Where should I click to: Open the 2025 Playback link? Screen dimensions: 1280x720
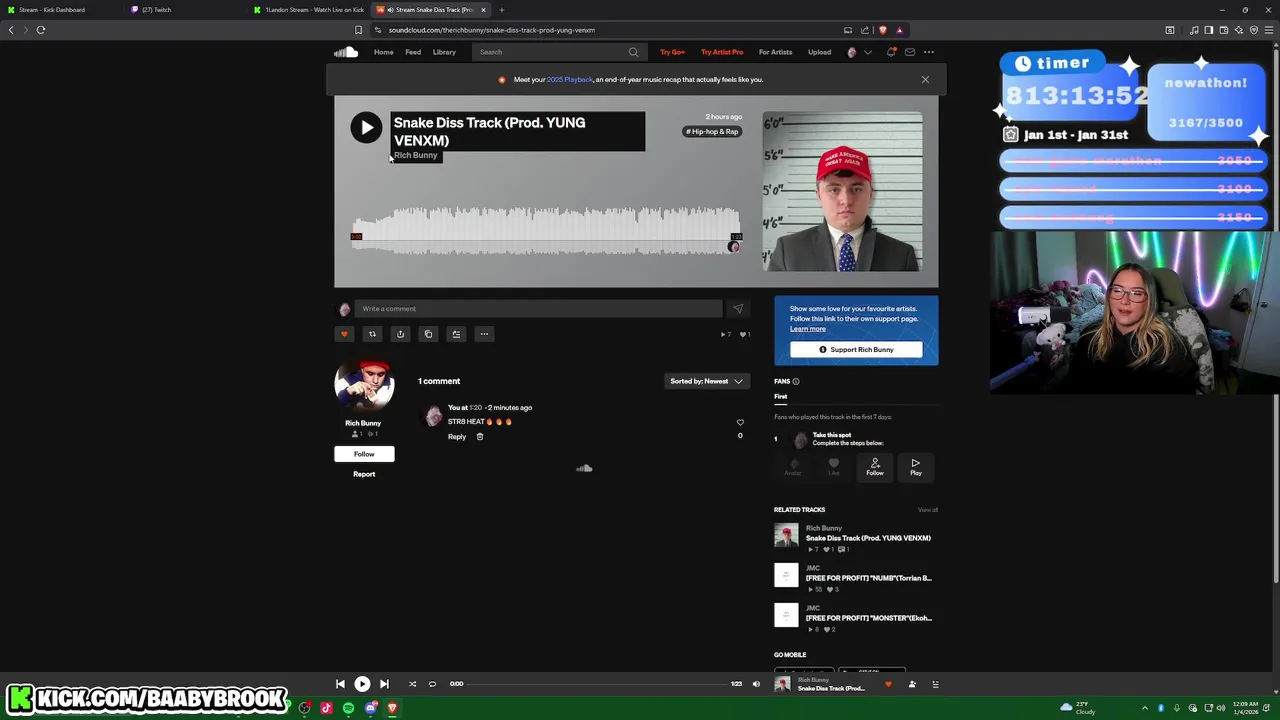pyautogui.click(x=570, y=80)
